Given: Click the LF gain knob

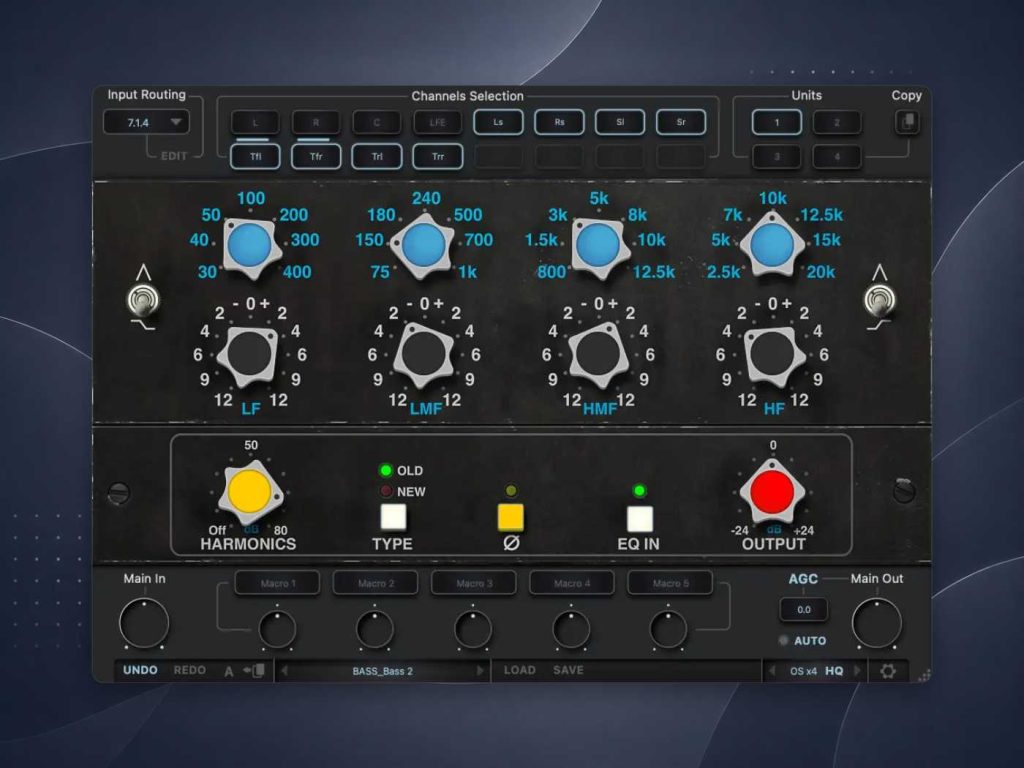Looking at the screenshot, I should 249,353.
